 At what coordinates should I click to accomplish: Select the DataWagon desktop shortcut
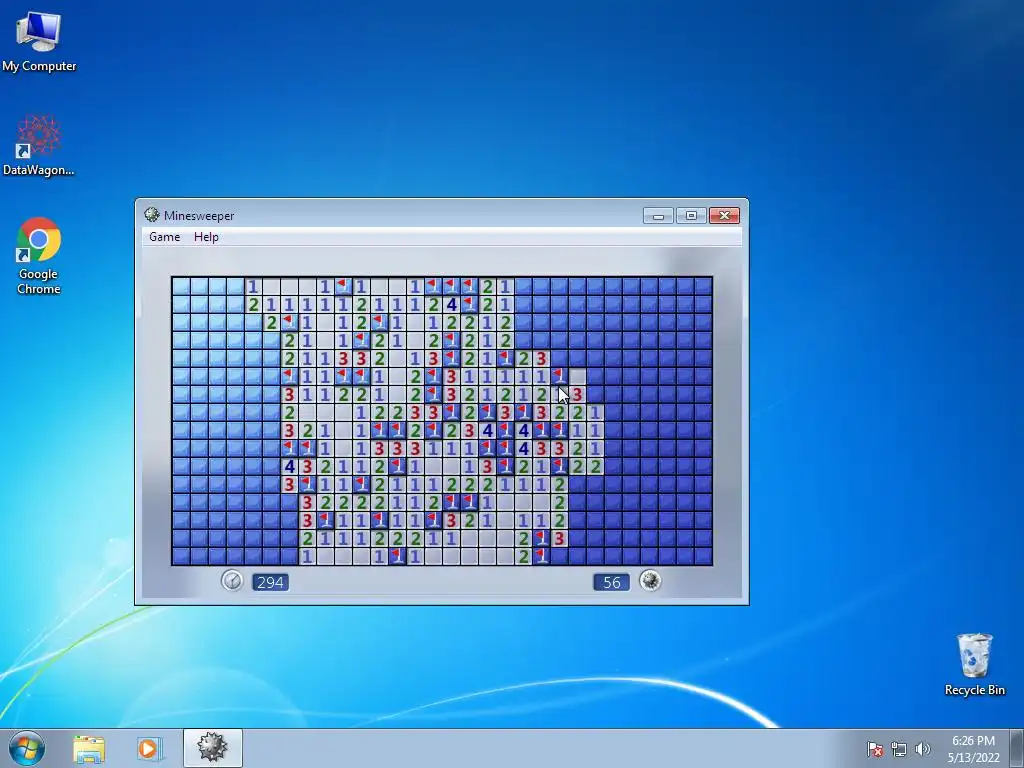tap(39, 145)
